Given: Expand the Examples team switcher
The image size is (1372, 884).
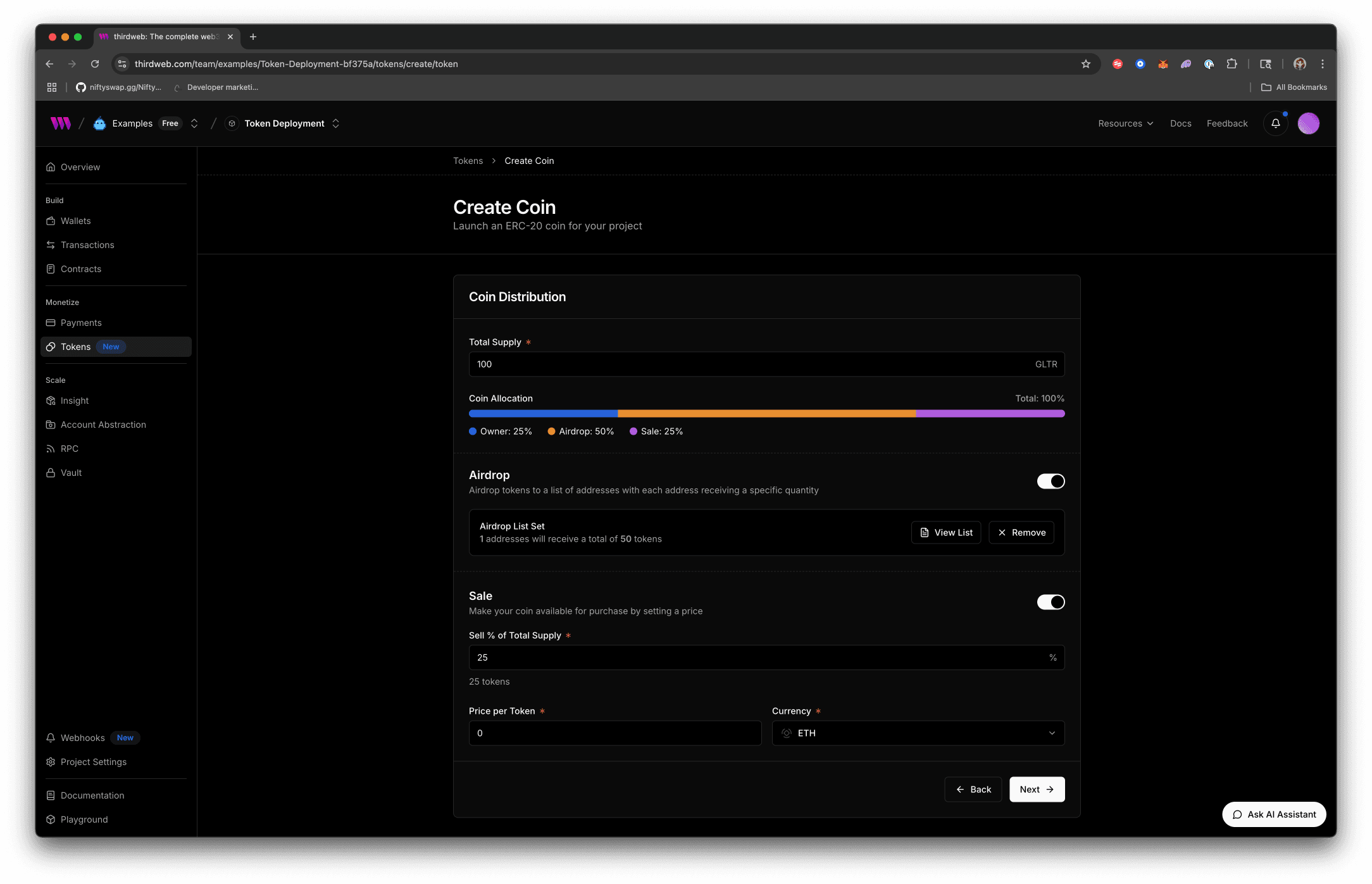Looking at the screenshot, I should tap(194, 123).
